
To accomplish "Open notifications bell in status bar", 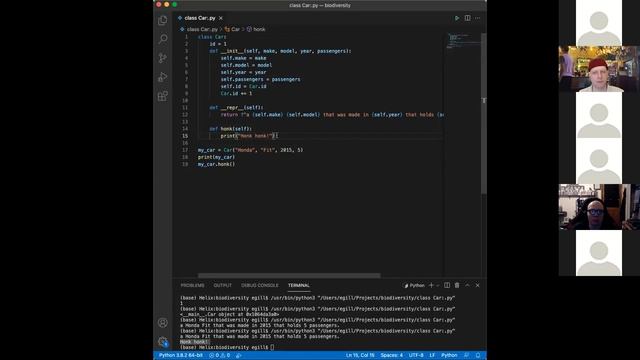I will 478,355.
